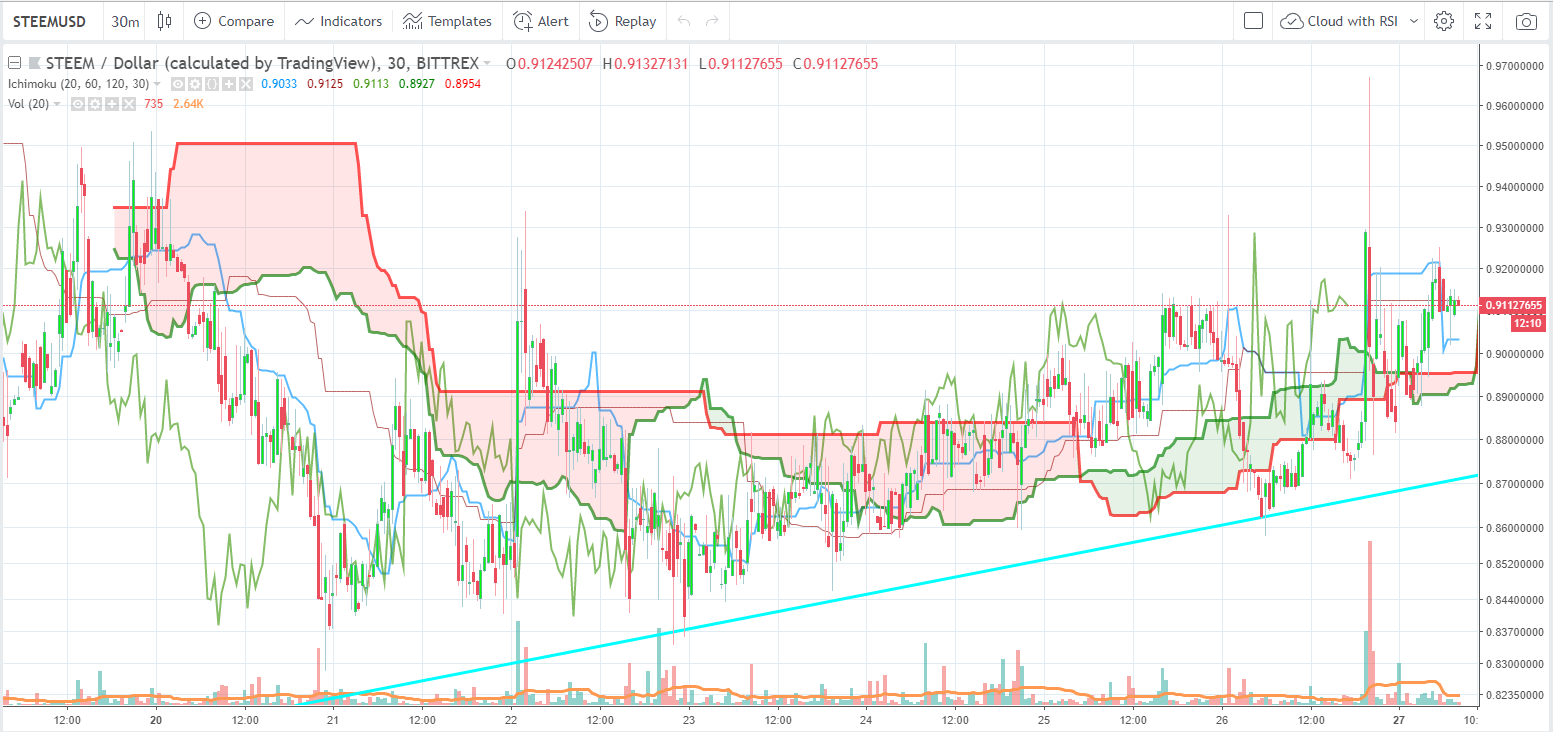Click the Ichimoku value 0.8927
Screen dimensions: 1553x732
click(x=417, y=84)
